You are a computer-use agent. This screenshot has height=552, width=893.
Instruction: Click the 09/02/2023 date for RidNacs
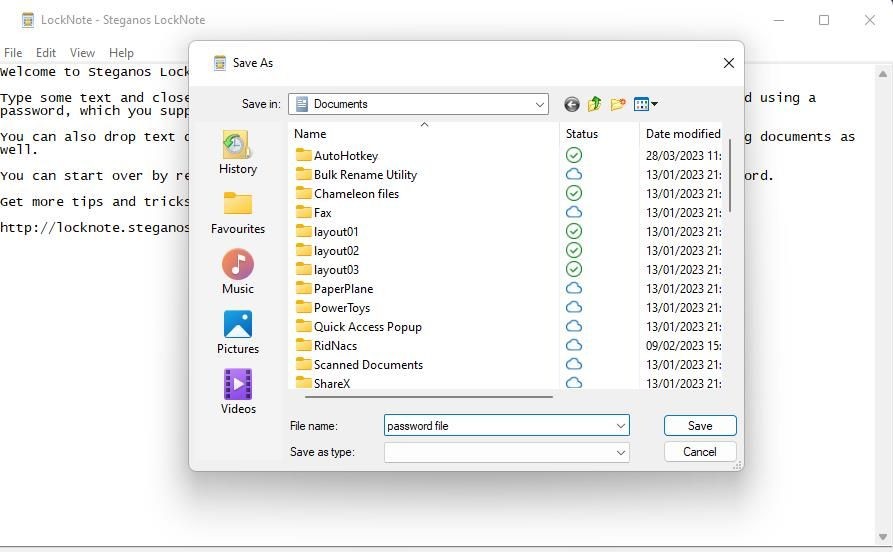pos(683,345)
